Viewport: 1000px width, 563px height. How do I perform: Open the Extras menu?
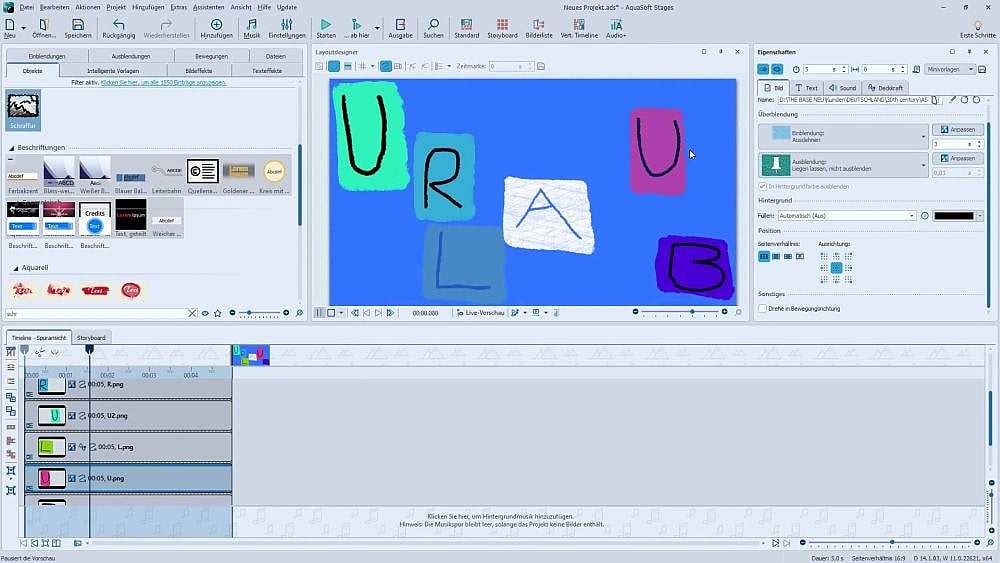178,7
